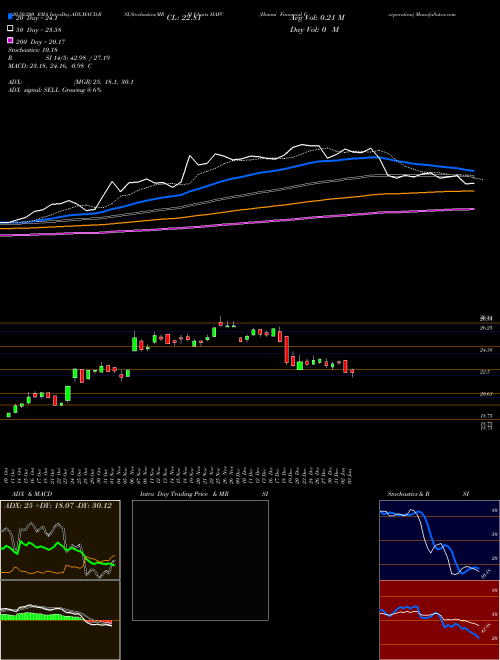Image resolution: width=500 pixels, height=660 pixels.
Task: Click the 'Intra Day Trading Price & MR' title
Action: coord(184,494)
